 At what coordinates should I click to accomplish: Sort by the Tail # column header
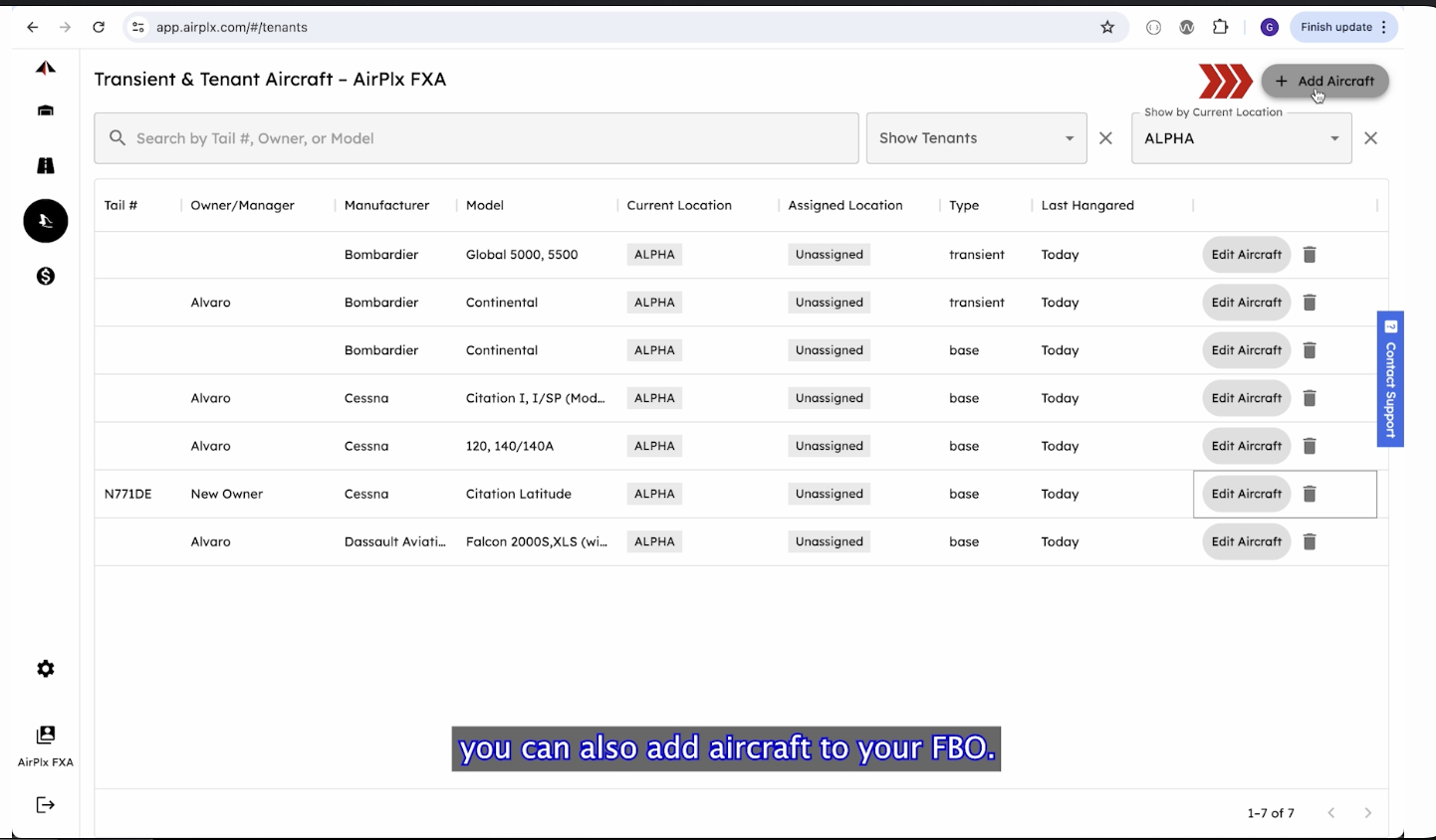[121, 205]
